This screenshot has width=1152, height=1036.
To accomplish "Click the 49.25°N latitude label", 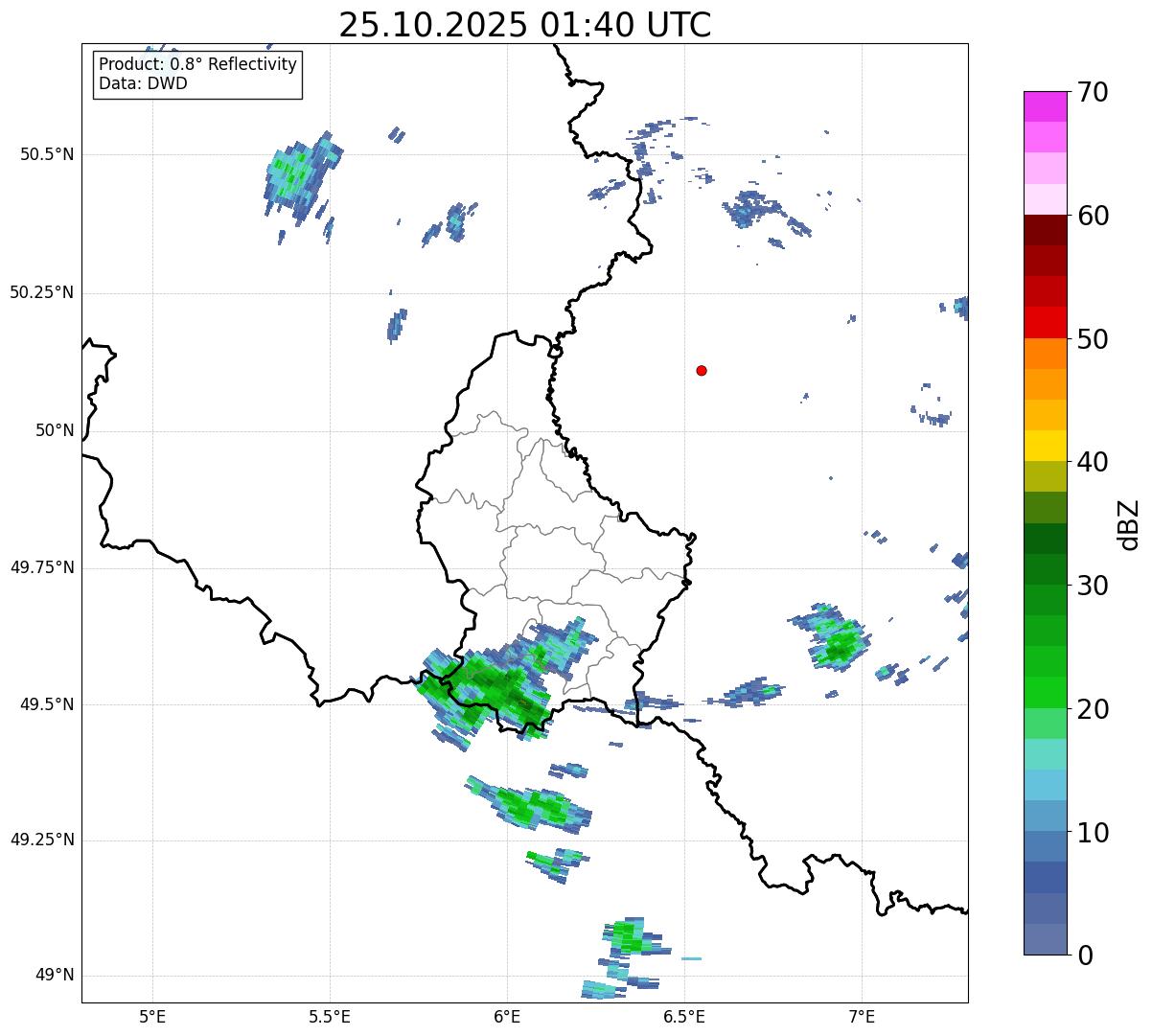I will [x=42, y=840].
